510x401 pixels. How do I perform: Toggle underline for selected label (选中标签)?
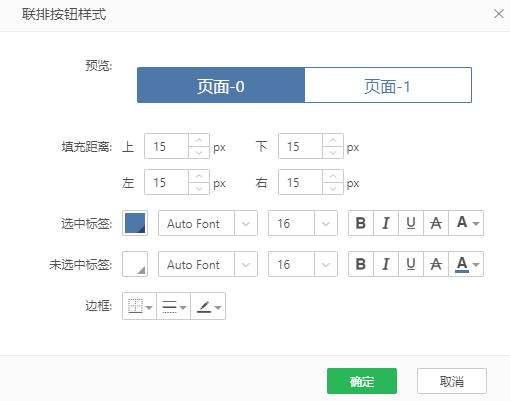tap(411, 223)
